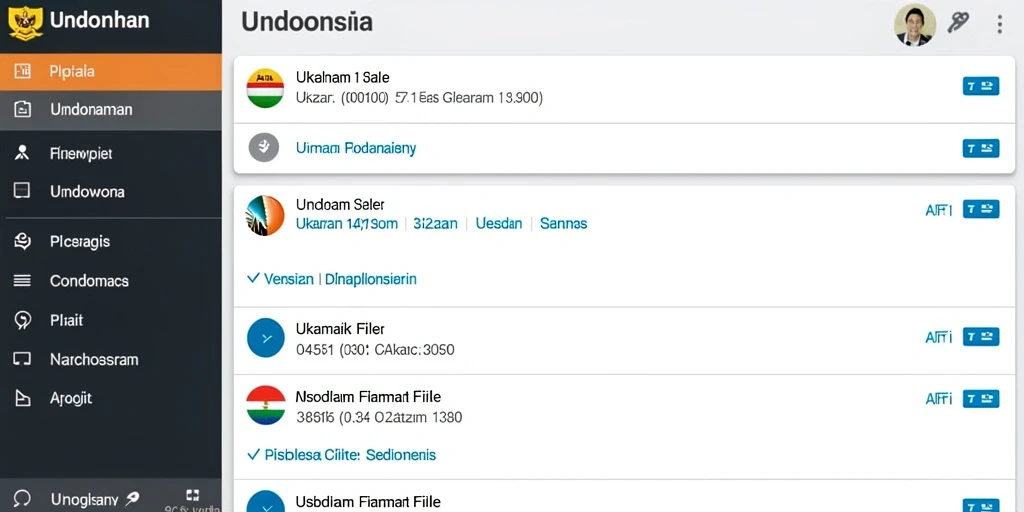1024x512 pixels.
Task: Click the square icon beside Undowona
Action: click(x=22, y=191)
